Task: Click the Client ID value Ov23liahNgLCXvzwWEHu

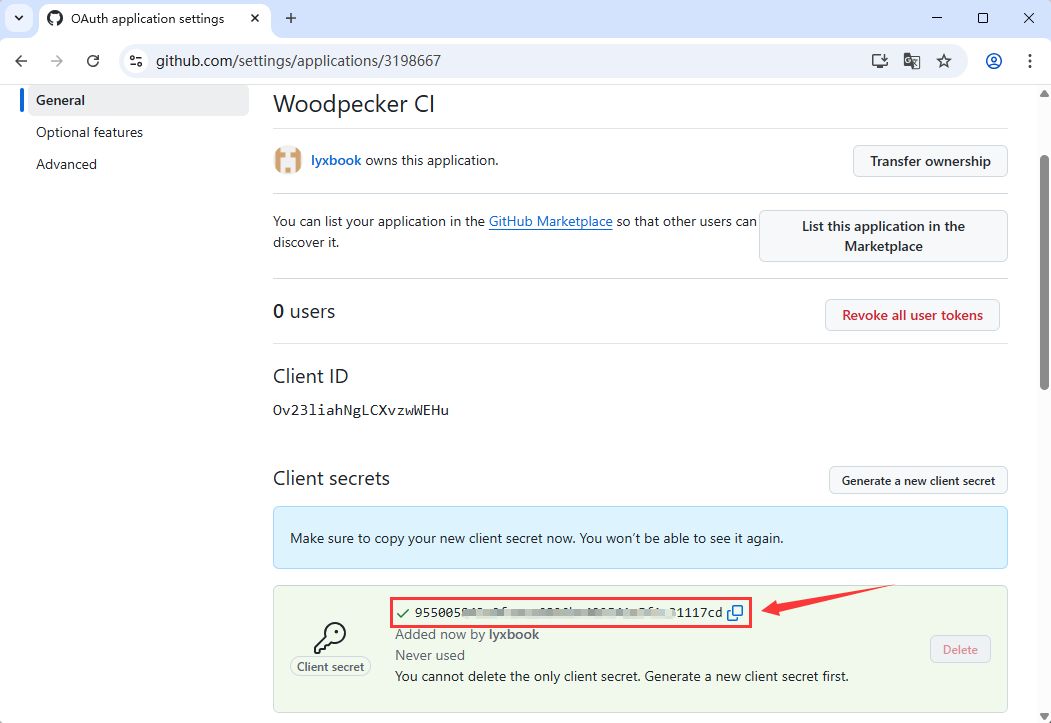Action: tap(361, 410)
